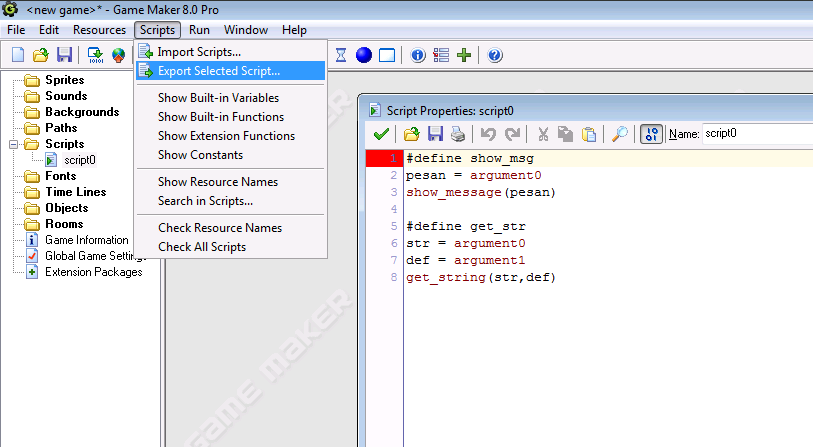813x447 pixels.
Task: Select script0 in resource tree
Action: (x=79, y=160)
